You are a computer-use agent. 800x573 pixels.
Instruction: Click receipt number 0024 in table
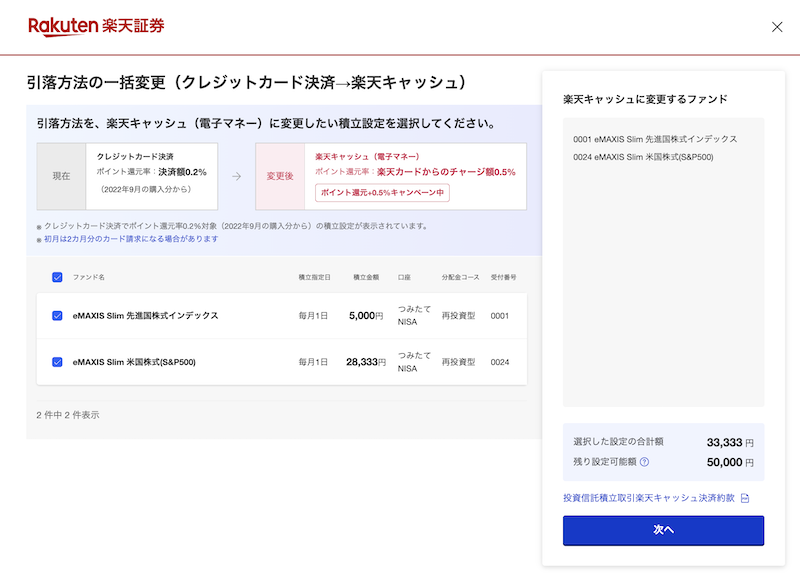499,362
